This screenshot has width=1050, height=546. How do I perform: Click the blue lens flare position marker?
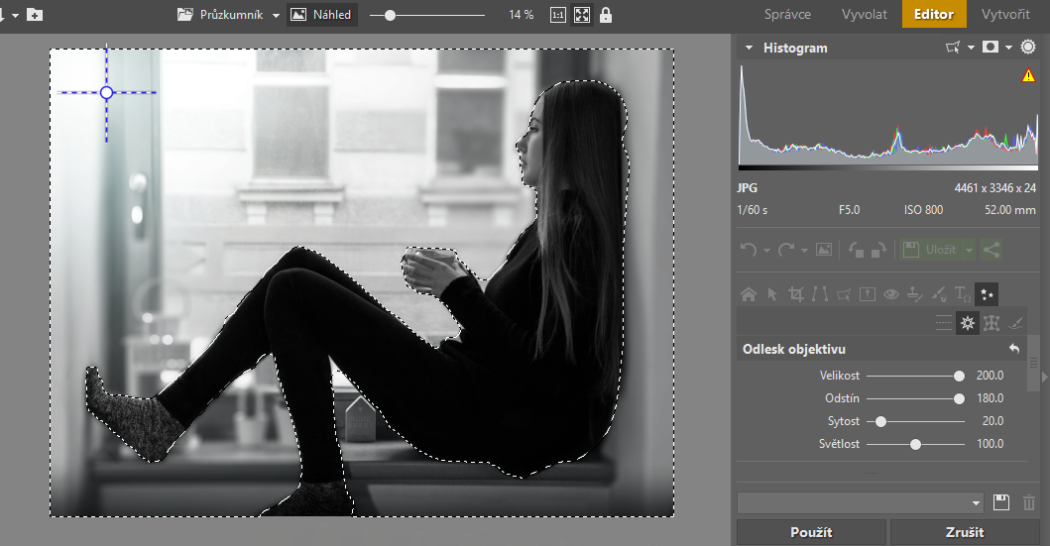(x=106, y=93)
